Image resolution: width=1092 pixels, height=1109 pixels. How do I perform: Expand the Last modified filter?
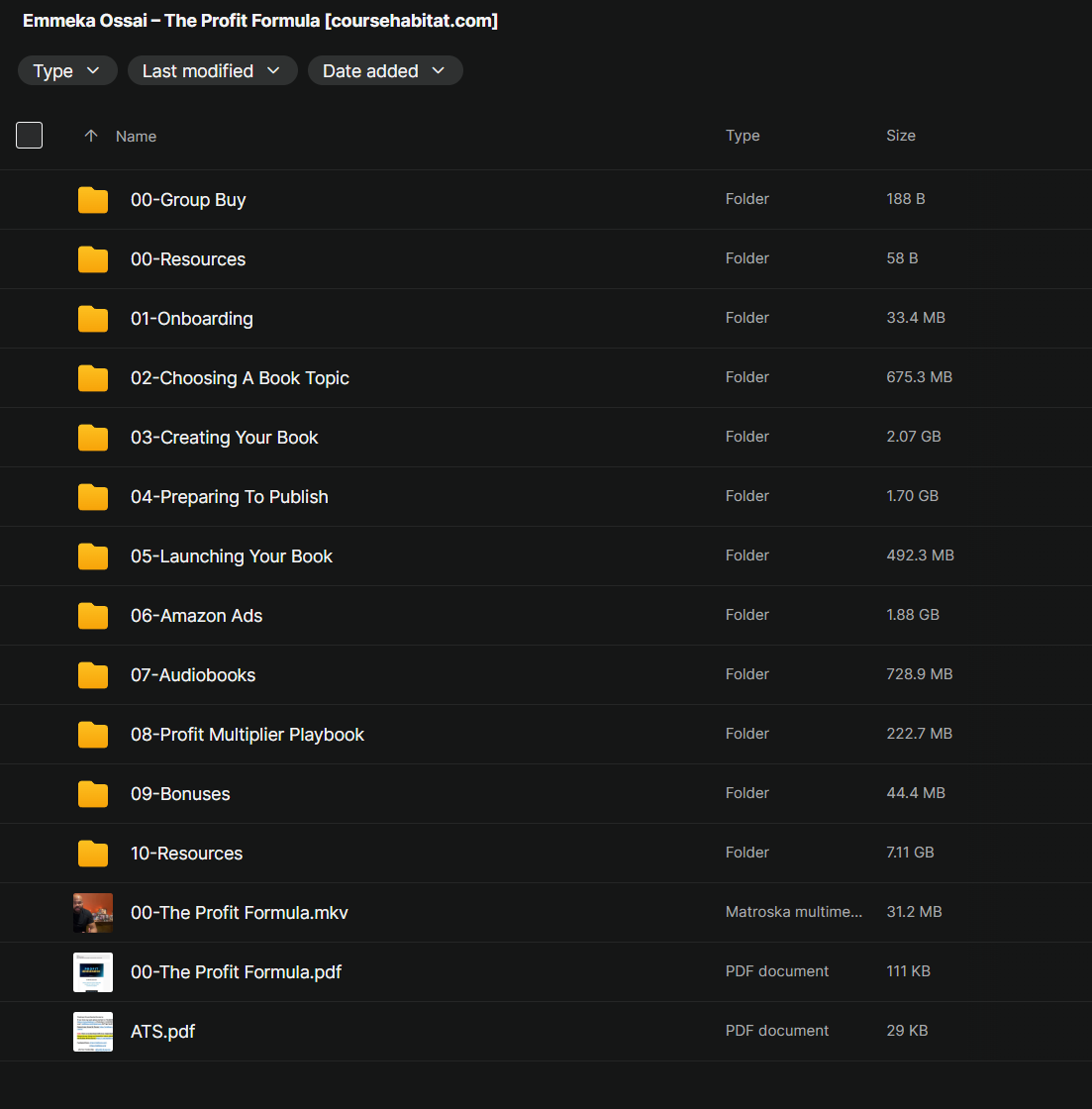click(212, 71)
